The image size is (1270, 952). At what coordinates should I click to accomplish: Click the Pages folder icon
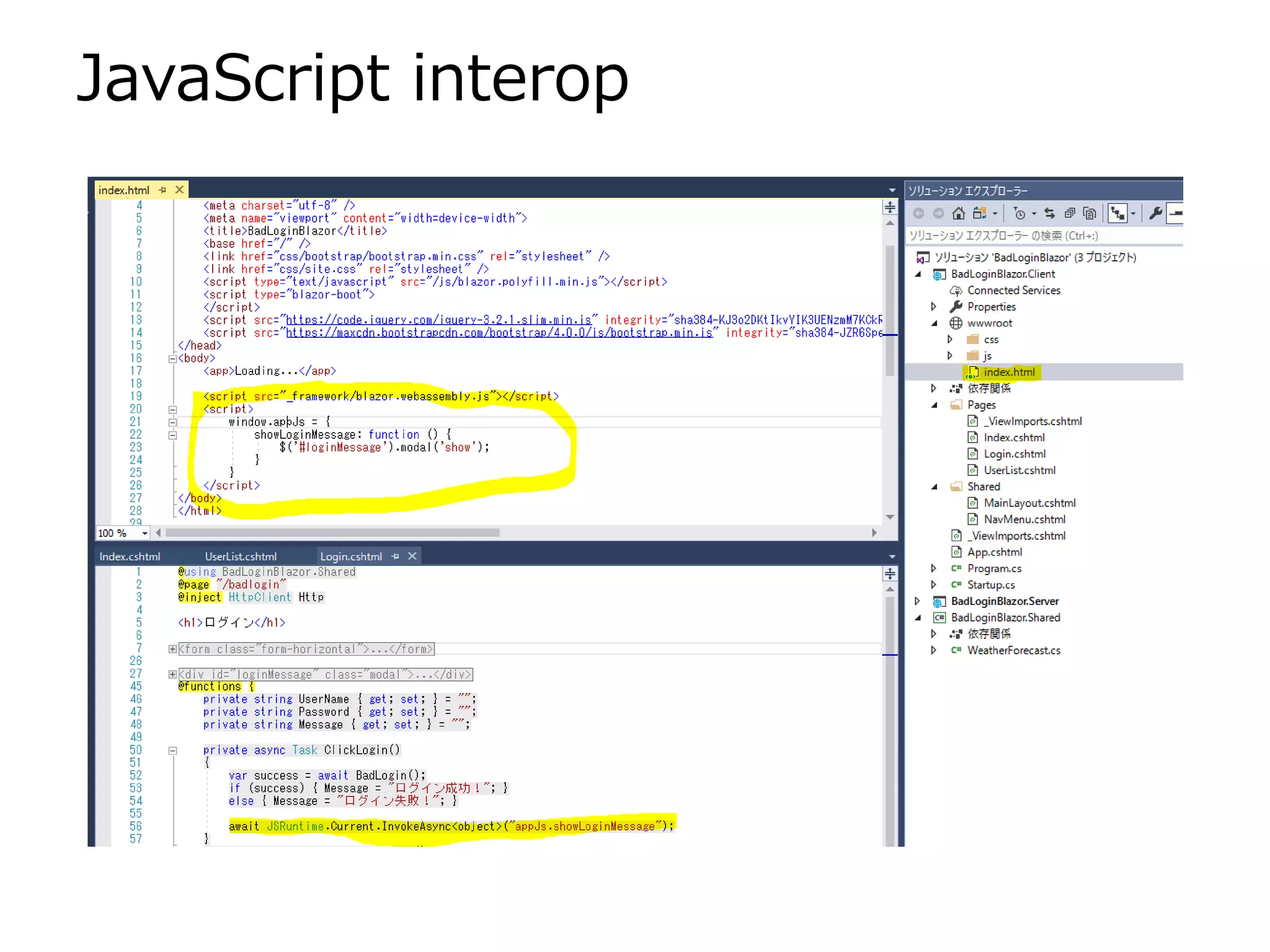[x=956, y=405]
